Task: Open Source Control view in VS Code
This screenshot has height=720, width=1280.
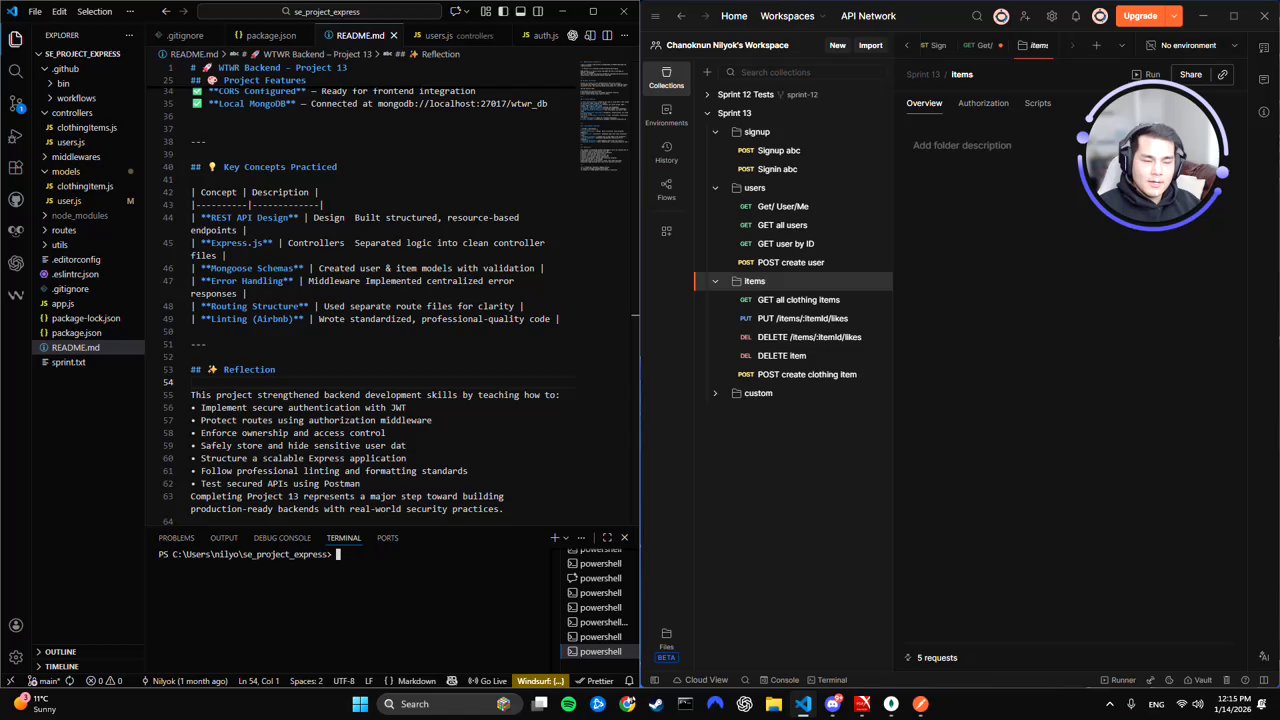Action: (15, 103)
